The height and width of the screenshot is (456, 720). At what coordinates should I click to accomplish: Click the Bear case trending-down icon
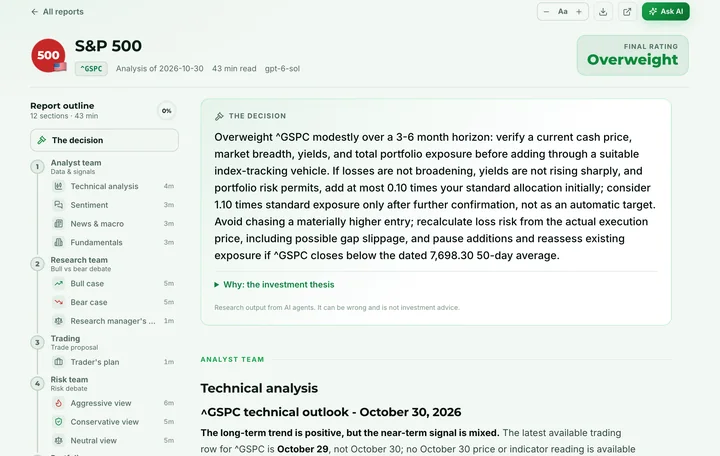(x=58, y=302)
